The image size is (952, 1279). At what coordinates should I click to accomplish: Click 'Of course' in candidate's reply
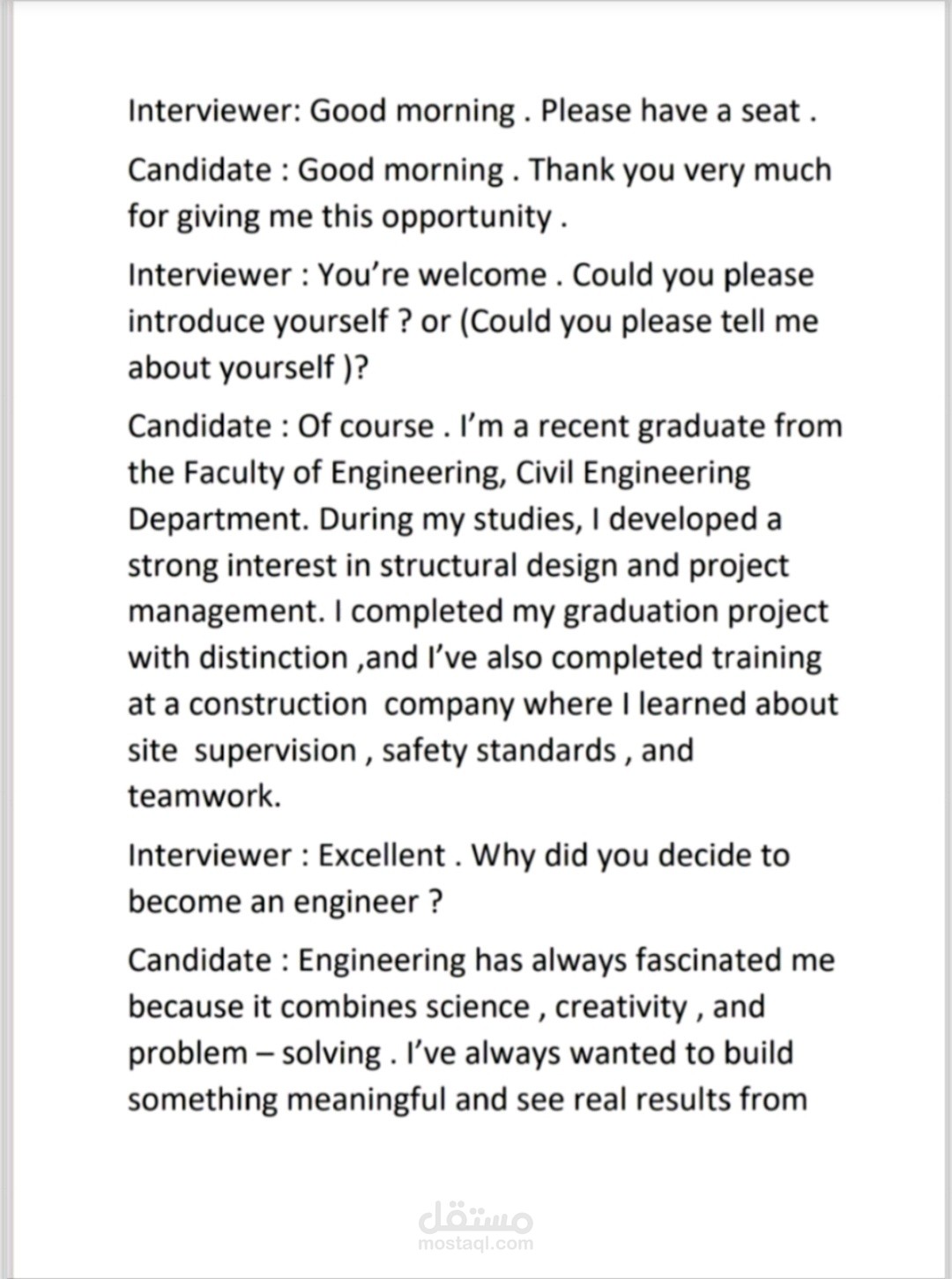pos(366,426)
